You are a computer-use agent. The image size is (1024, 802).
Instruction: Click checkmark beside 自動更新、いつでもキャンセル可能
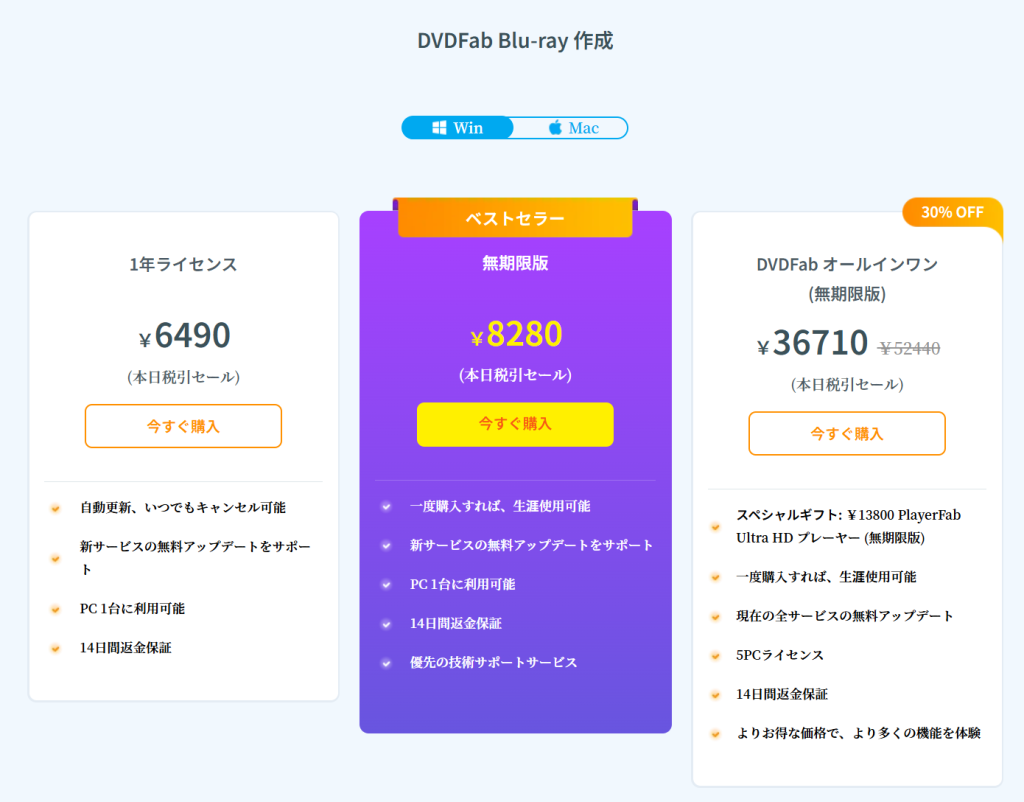click(x=56, y=508)
